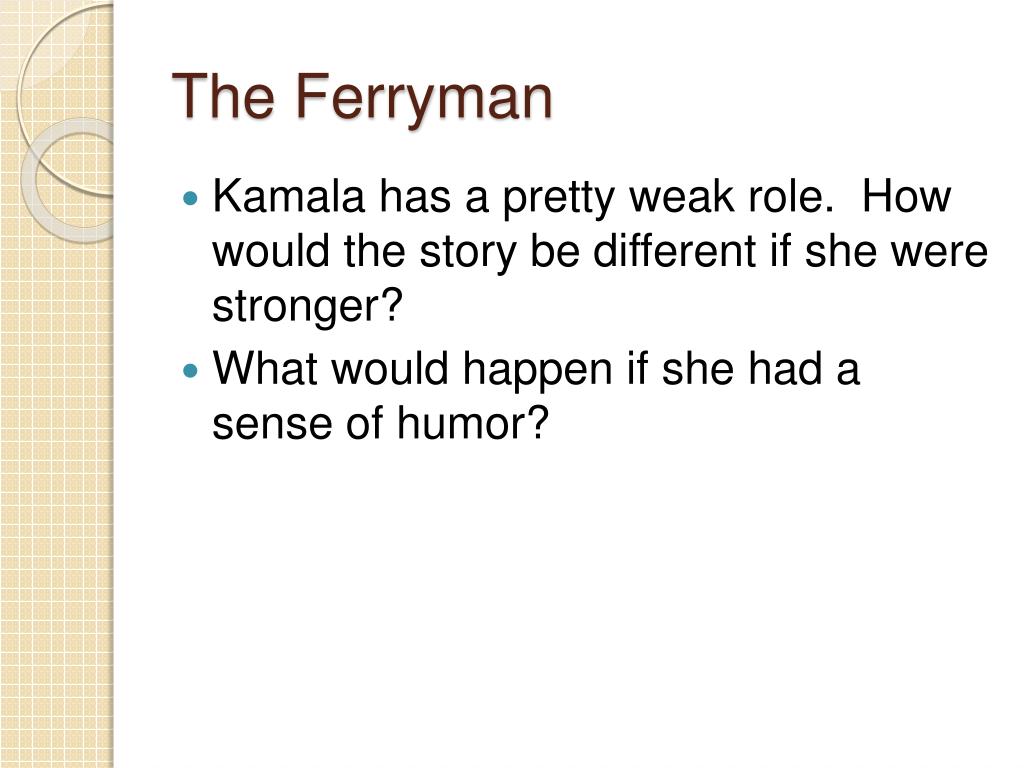Click the teal bullet before What
The image size is (1024, 768).
[190, 371]
